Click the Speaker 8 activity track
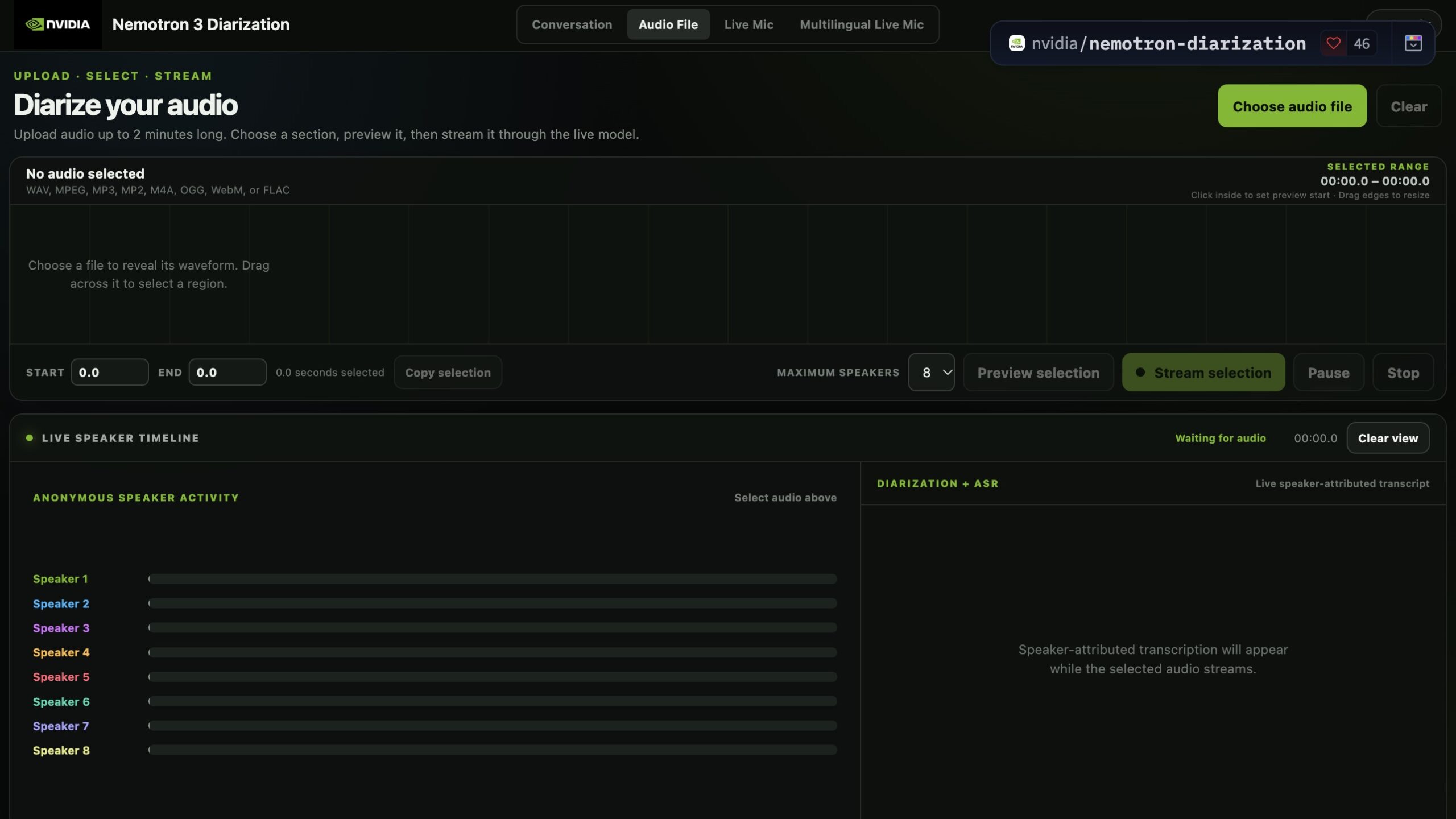Image resolution: width=1456 pixels, height=819 pixels. click(493, 750)
